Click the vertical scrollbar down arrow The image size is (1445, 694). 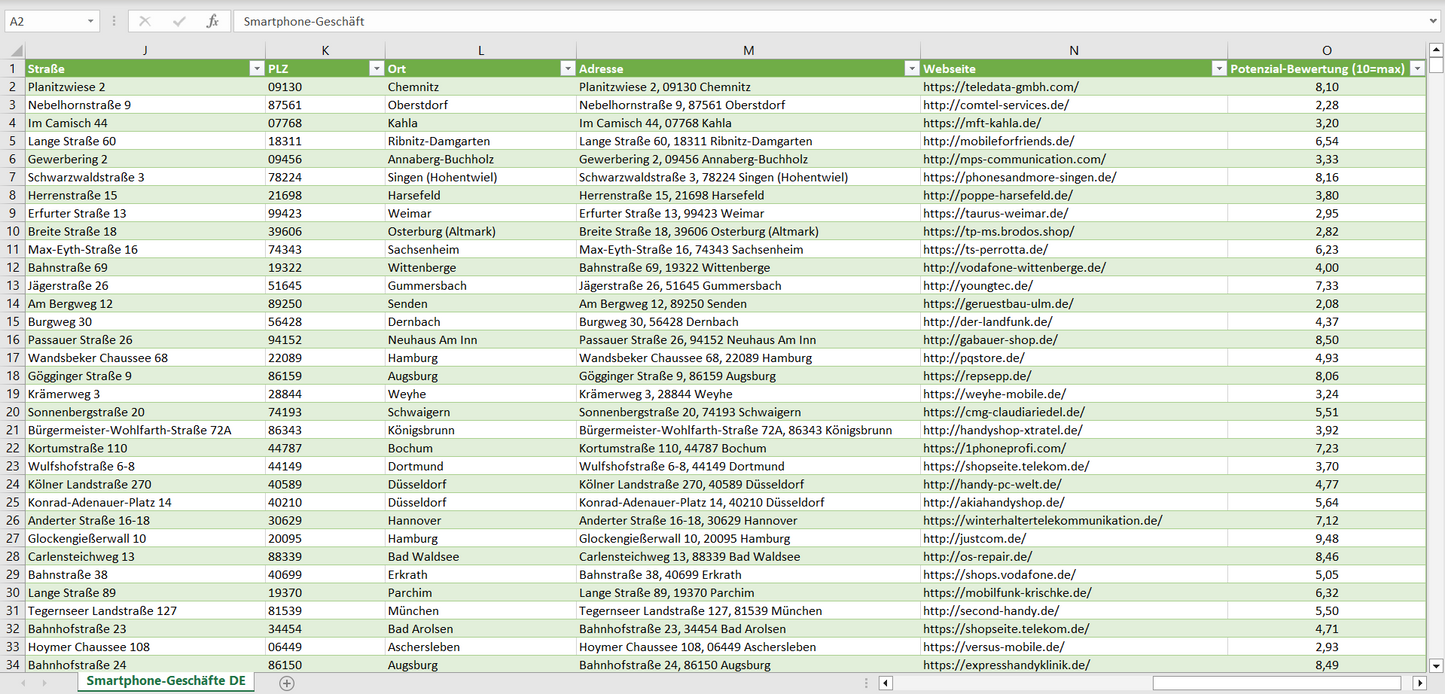tap(1436, 665)
